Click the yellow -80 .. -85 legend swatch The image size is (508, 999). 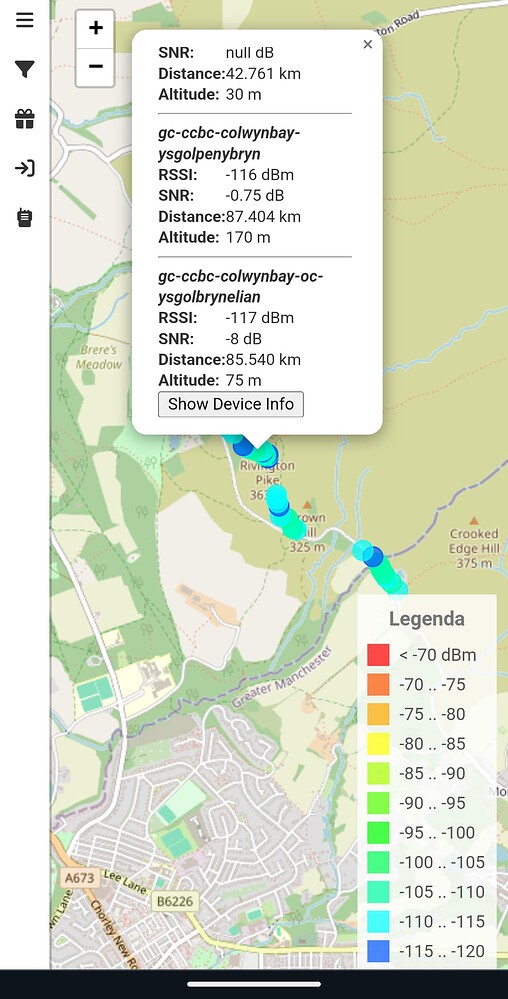click(378, 744)
